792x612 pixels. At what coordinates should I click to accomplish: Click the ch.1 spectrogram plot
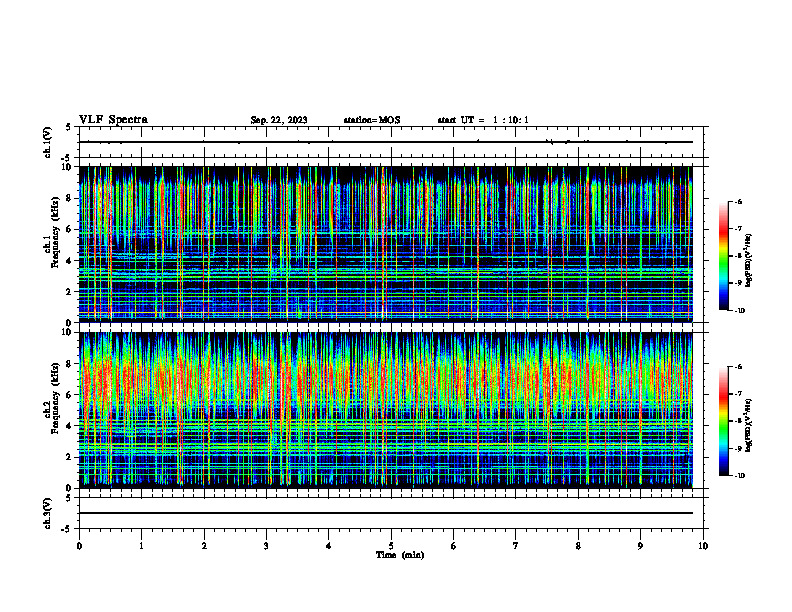coord(385,244)
